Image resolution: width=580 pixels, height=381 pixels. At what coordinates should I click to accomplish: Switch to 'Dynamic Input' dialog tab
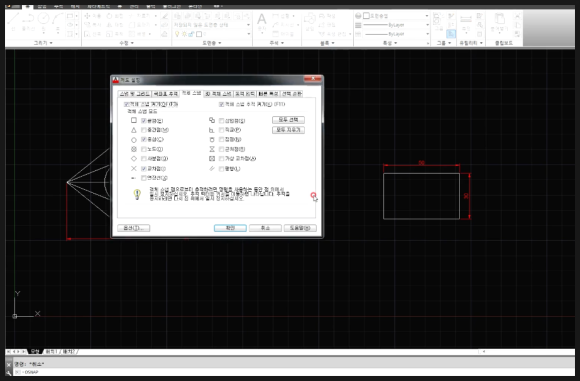[245, 94]
